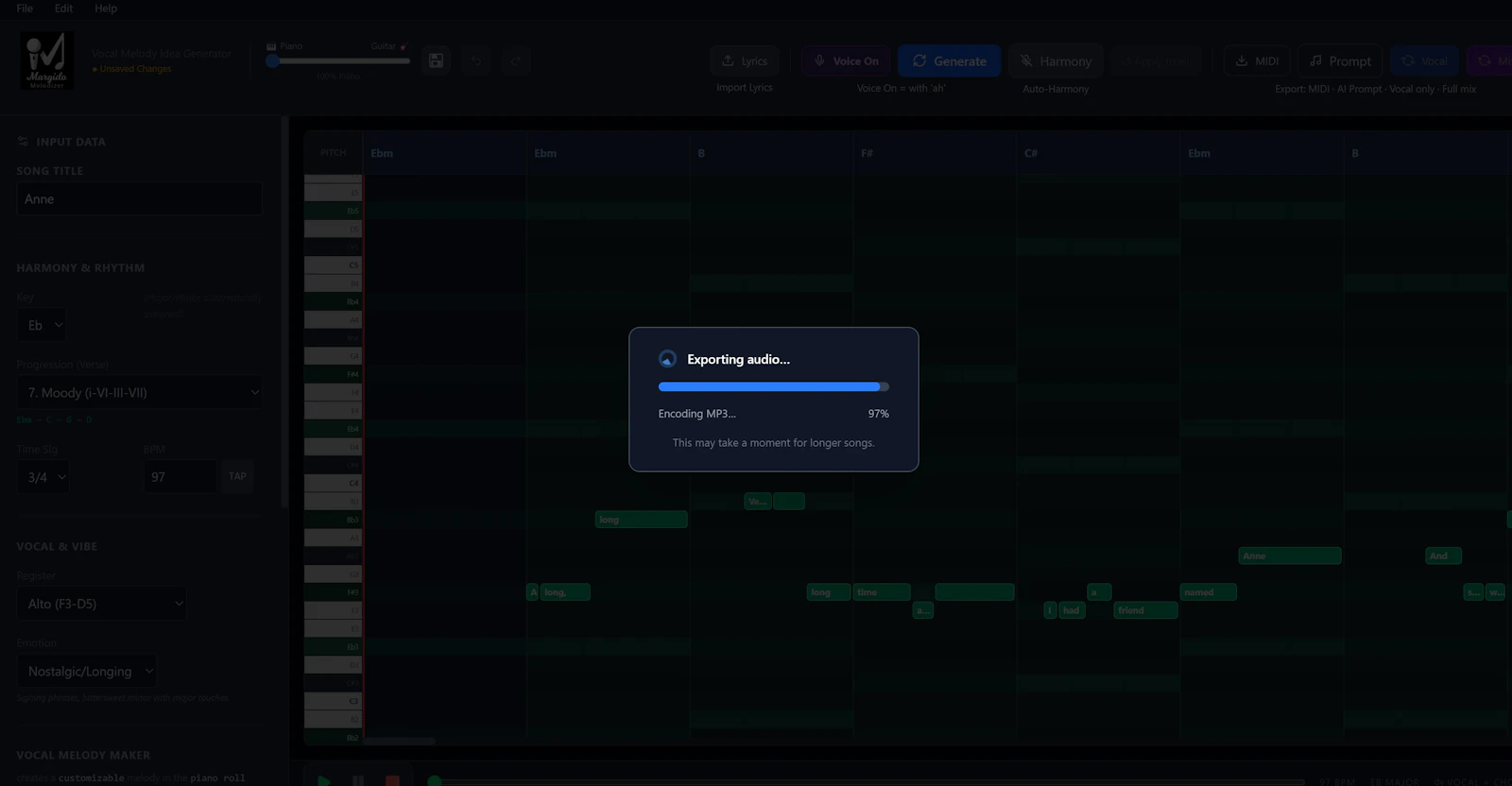
Task: Click the export progress bar
Action: [x=773, y=386]
